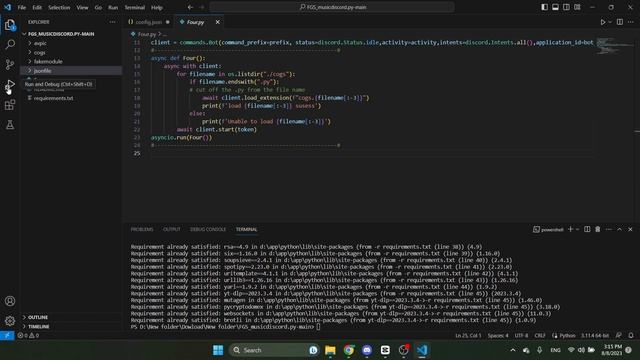Close the Four.py editor tab
The image size is (640, 360).
pos(218,22)
